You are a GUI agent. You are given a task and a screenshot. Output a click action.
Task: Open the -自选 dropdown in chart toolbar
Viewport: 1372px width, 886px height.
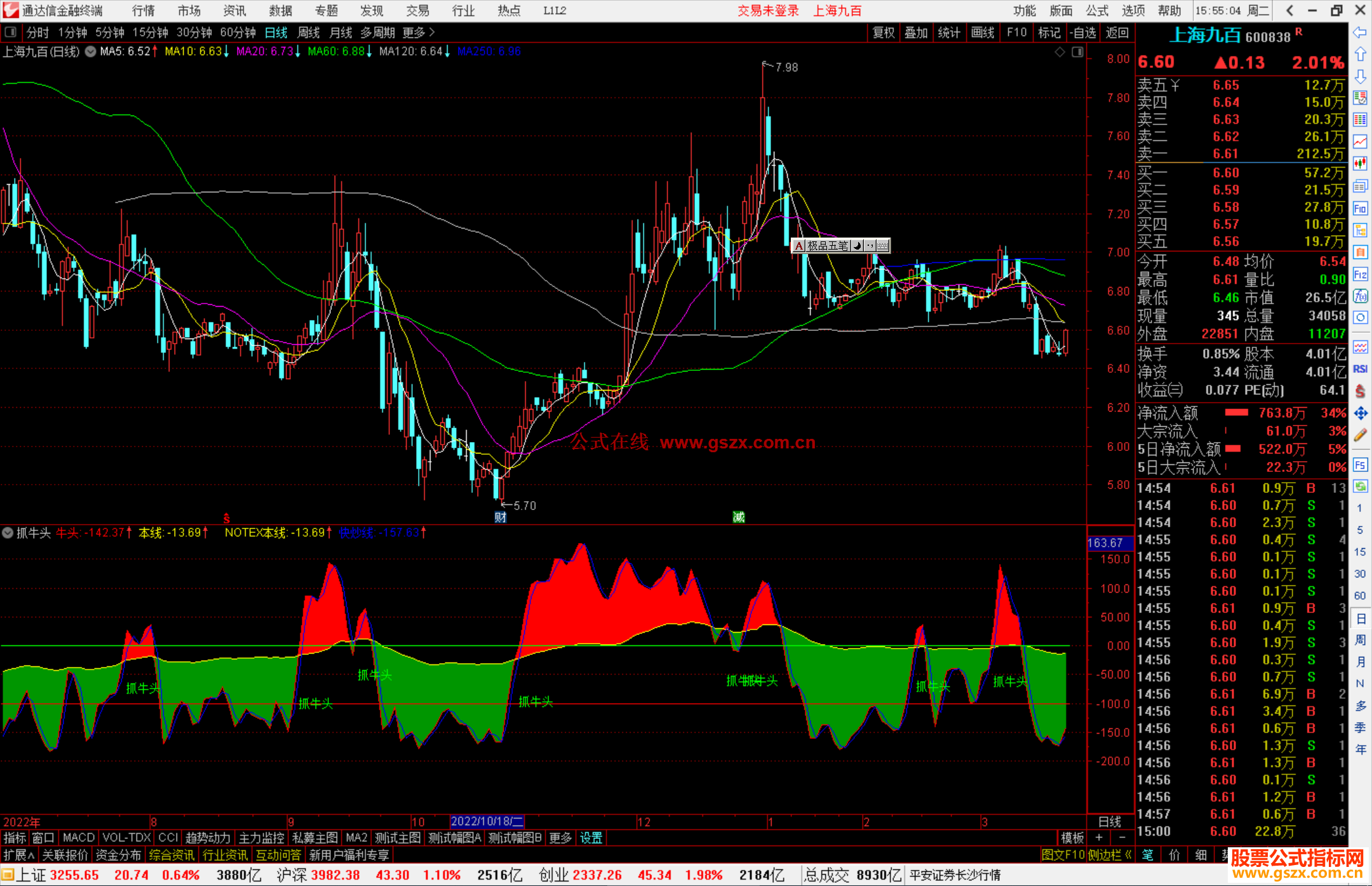point(1083,32)
